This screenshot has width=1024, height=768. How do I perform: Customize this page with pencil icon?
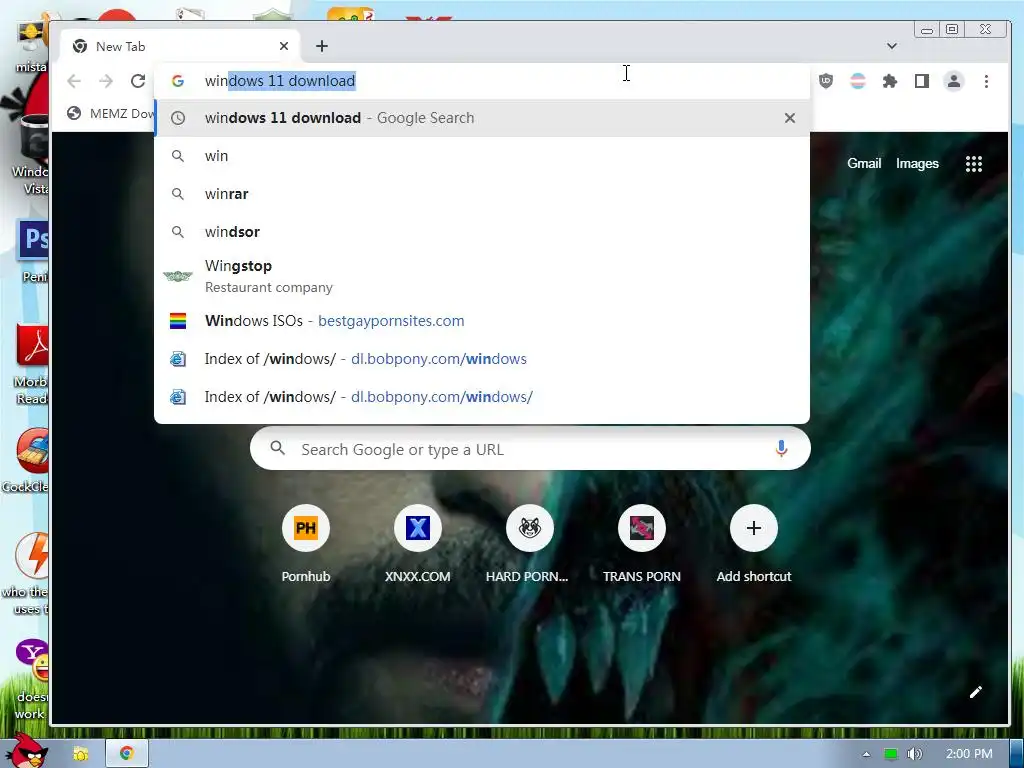coord(976,692)
